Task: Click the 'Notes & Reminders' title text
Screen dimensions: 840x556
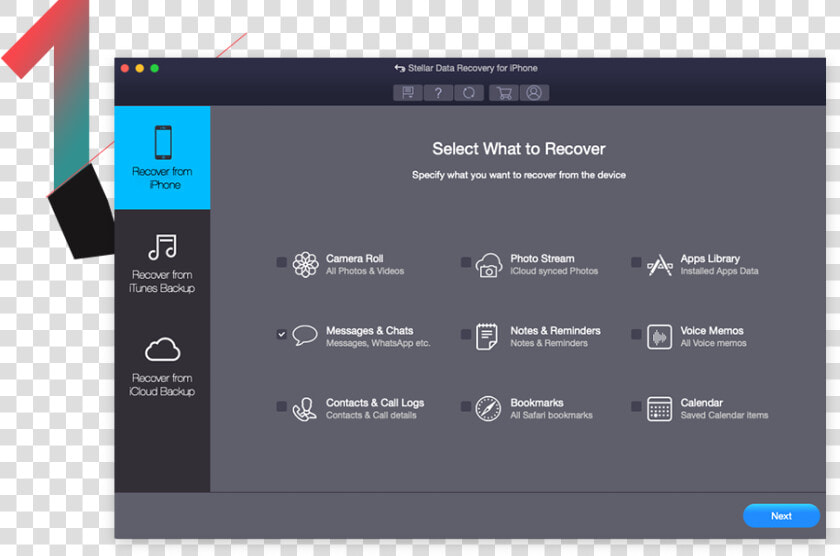Action: click(x=556, y=330)
